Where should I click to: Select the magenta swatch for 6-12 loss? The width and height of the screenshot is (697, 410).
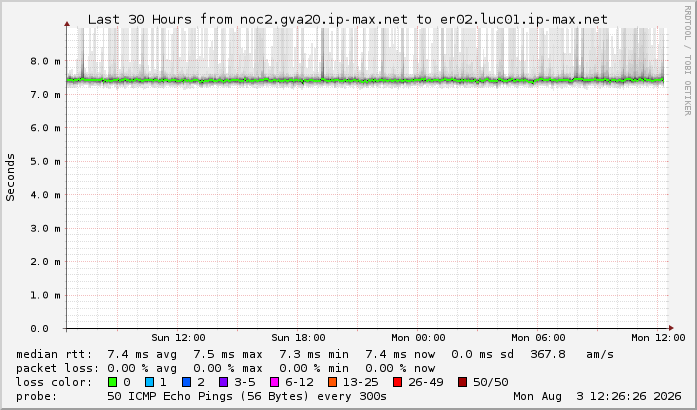(x=275, y=382)
